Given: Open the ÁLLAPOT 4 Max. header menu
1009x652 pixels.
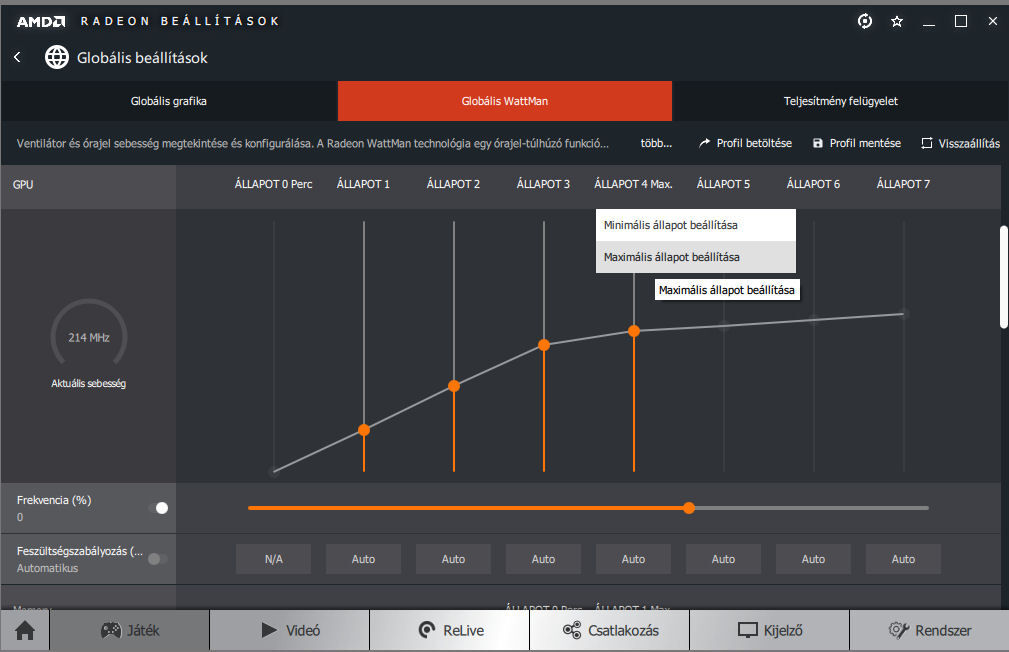Looking at the screenshot, I should click(634, 184).
